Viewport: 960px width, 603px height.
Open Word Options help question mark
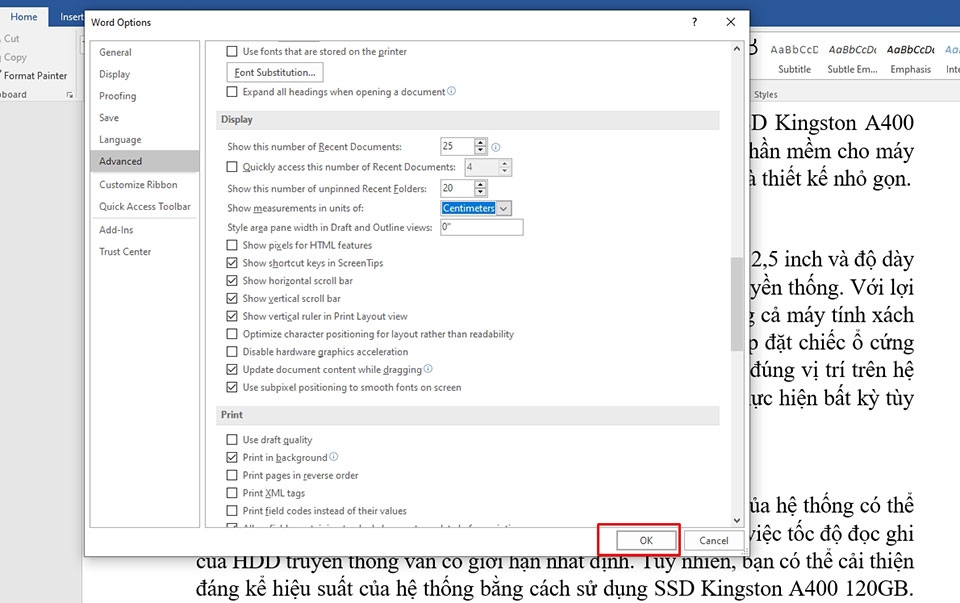click(694, 22)
